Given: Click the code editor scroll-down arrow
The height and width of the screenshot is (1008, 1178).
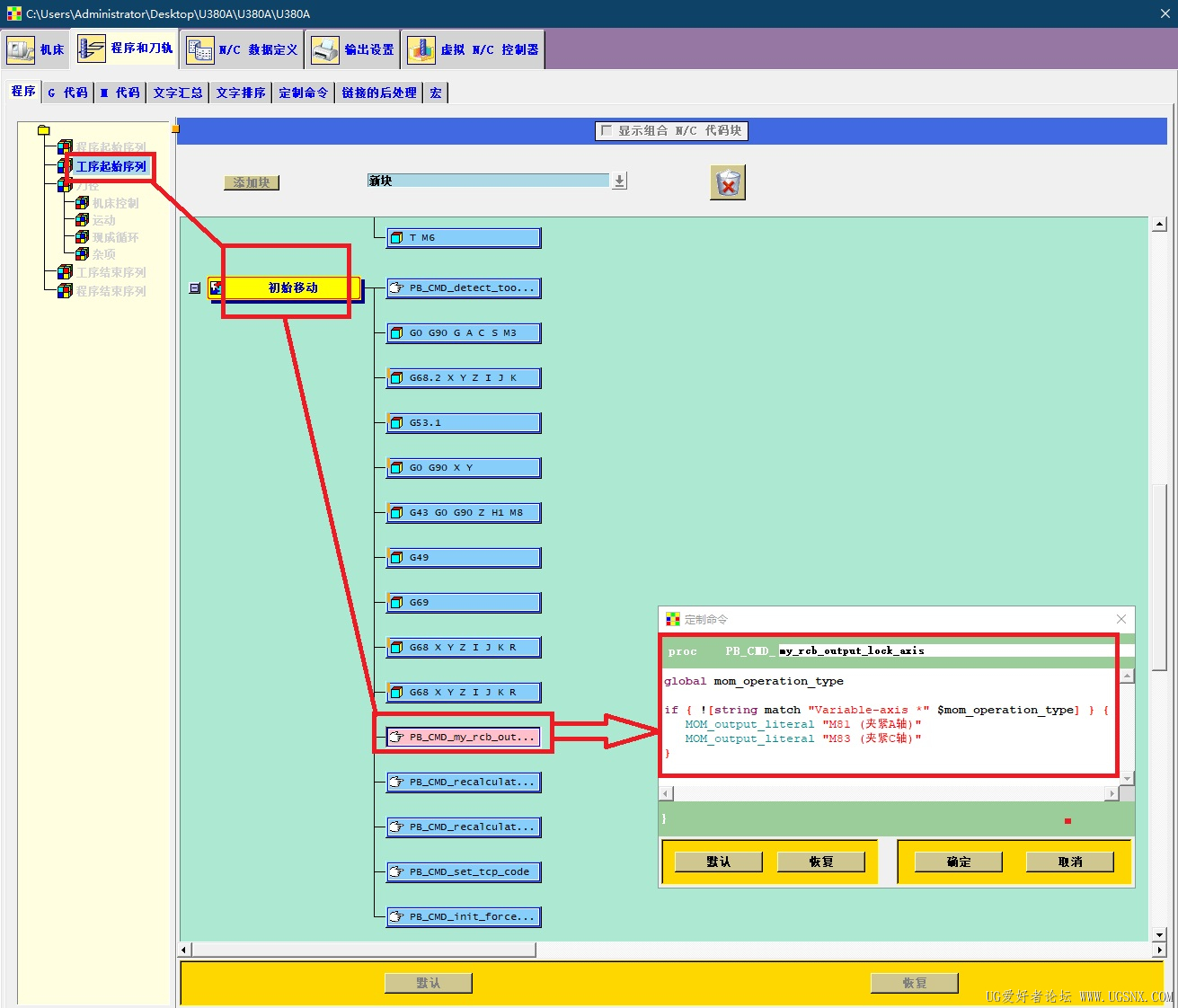Looking at the screenshot, I should point(1127,778).
